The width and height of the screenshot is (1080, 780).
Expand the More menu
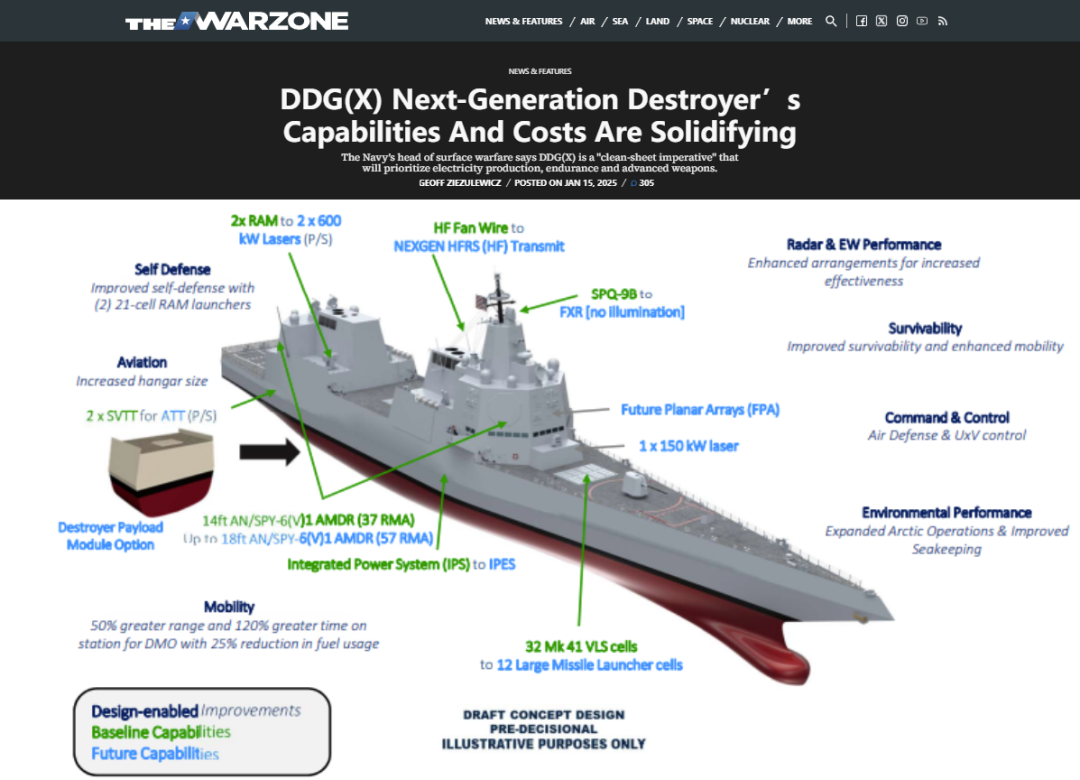(x=800, y=21)
